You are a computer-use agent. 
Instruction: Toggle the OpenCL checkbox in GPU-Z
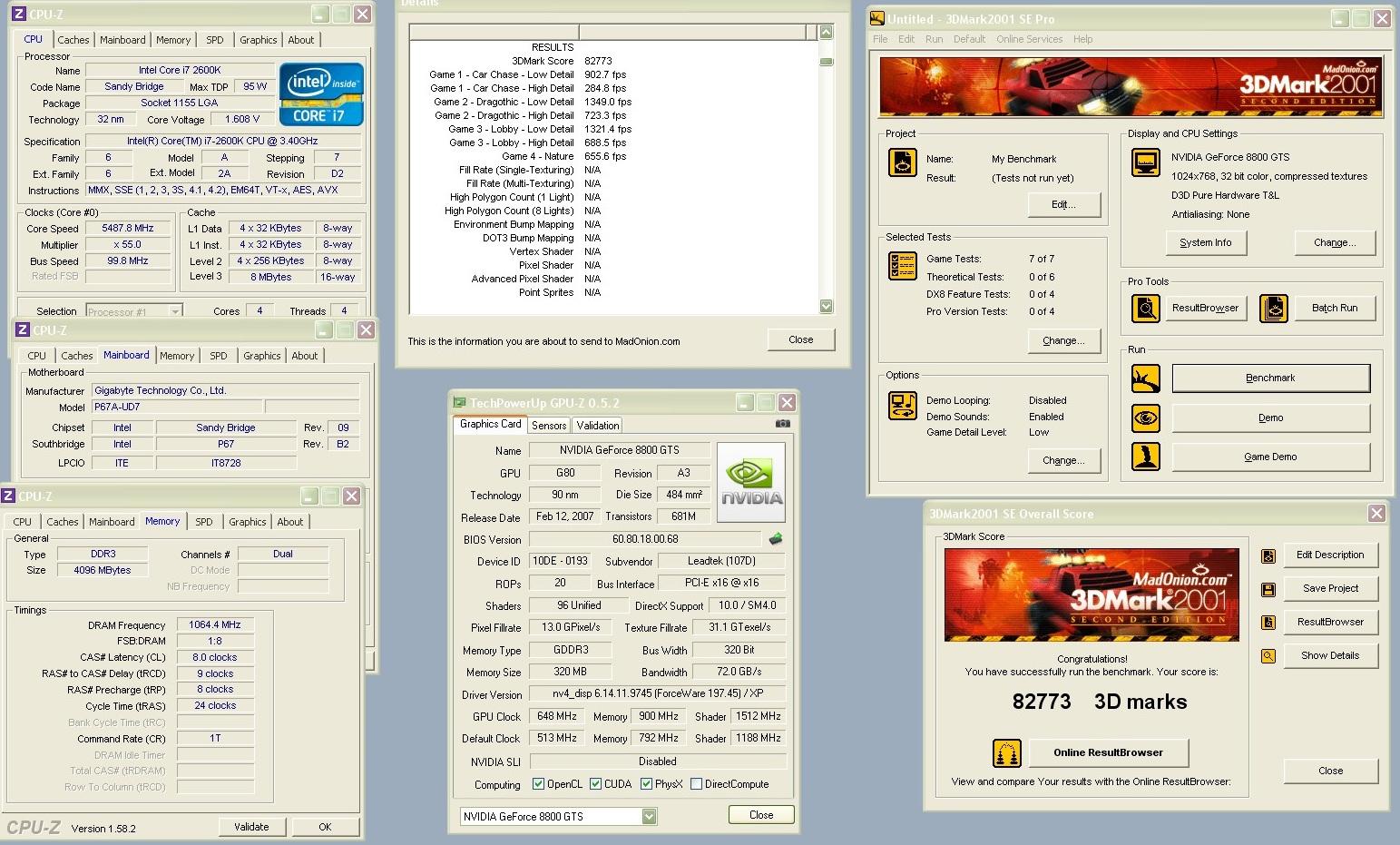pyautogui.click(x=538, y=784)
